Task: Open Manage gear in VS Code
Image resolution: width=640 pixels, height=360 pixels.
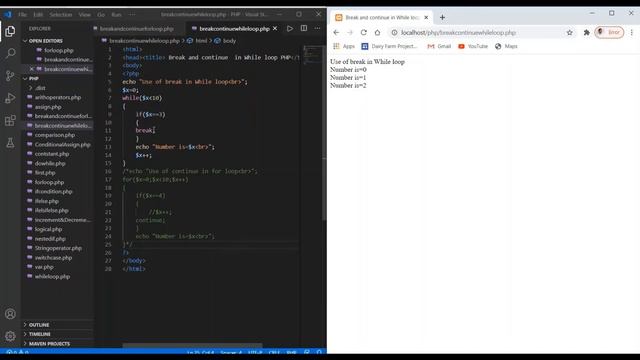Action: 10,336
